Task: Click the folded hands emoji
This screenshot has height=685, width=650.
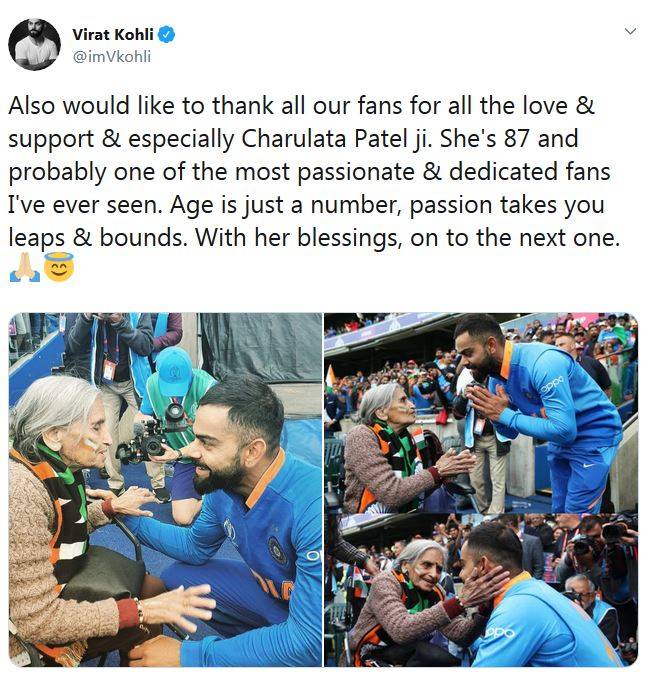Action: 25,267
